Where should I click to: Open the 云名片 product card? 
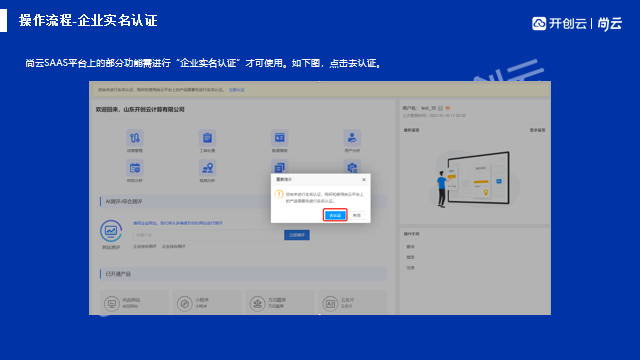(x=353, y=303)
